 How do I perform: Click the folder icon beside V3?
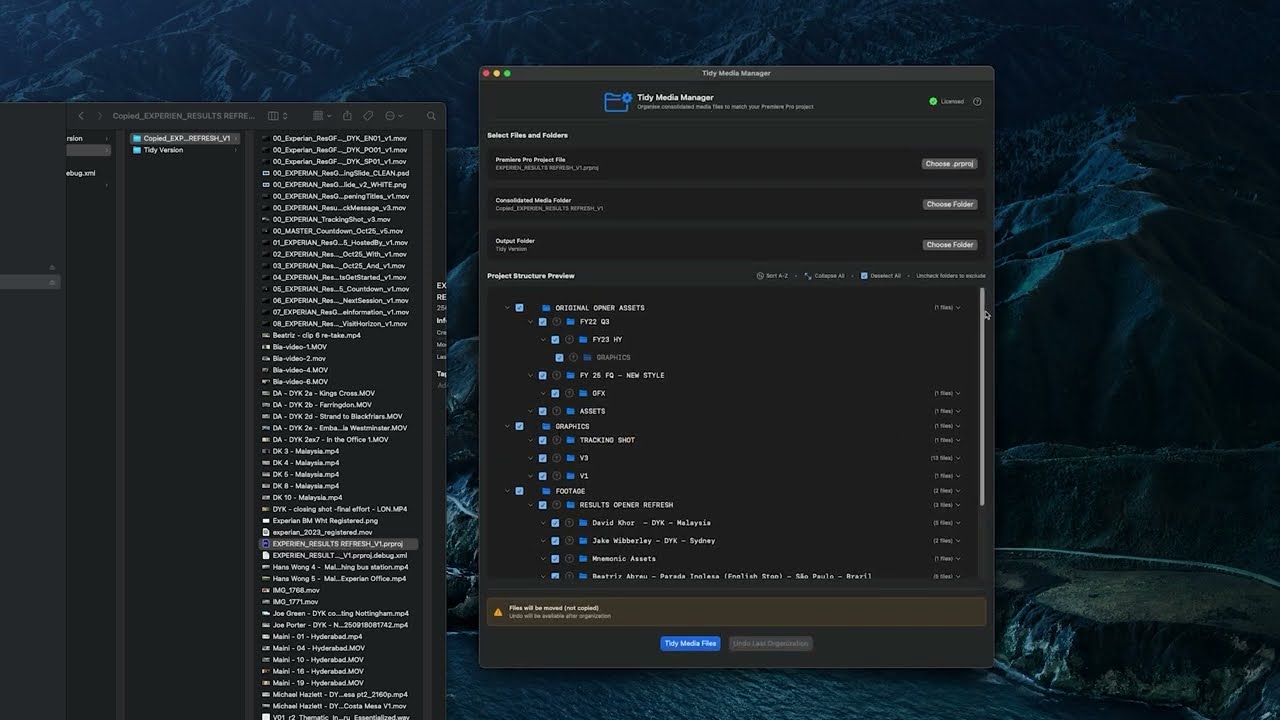(x=570, y=458)
